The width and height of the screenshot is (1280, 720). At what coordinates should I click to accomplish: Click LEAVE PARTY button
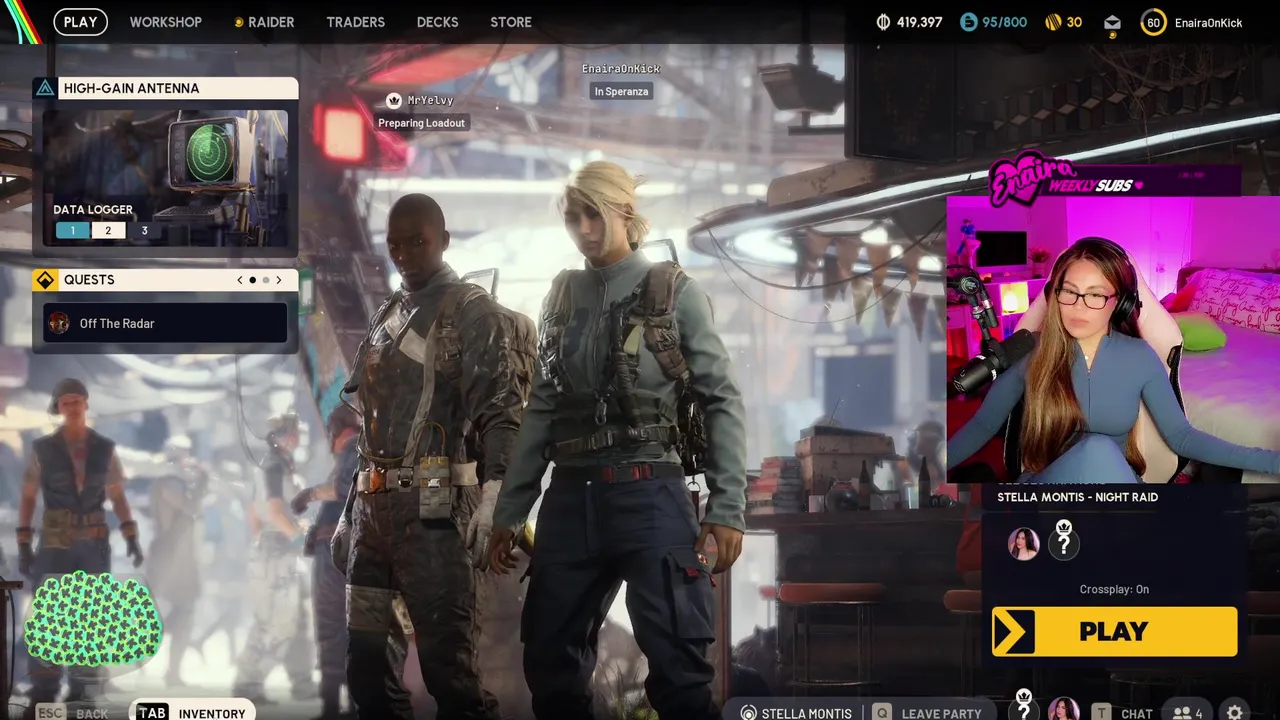pyautogui.click(x=928, y=712)
